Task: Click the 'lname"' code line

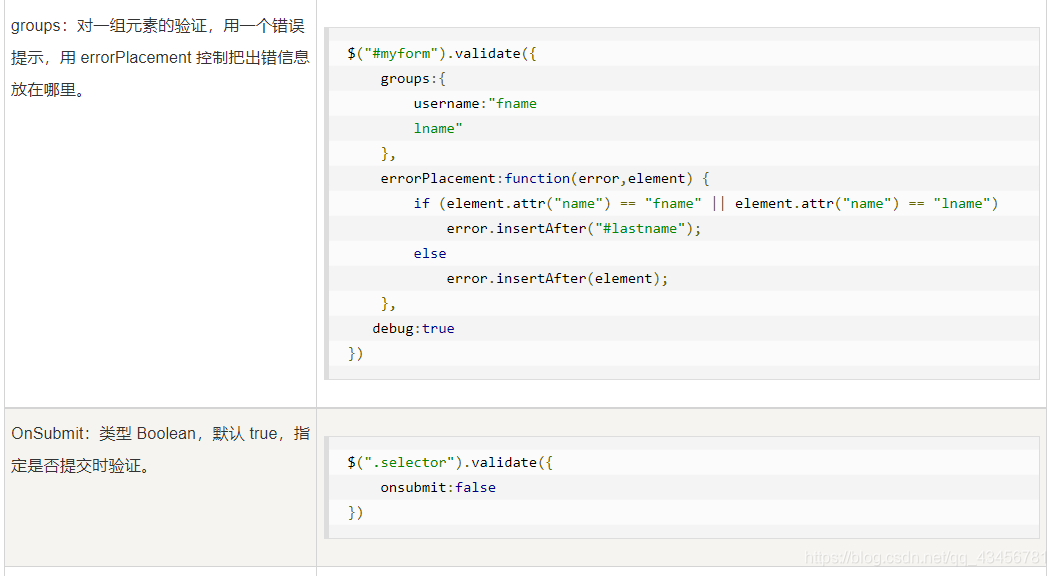Action: 438,128
